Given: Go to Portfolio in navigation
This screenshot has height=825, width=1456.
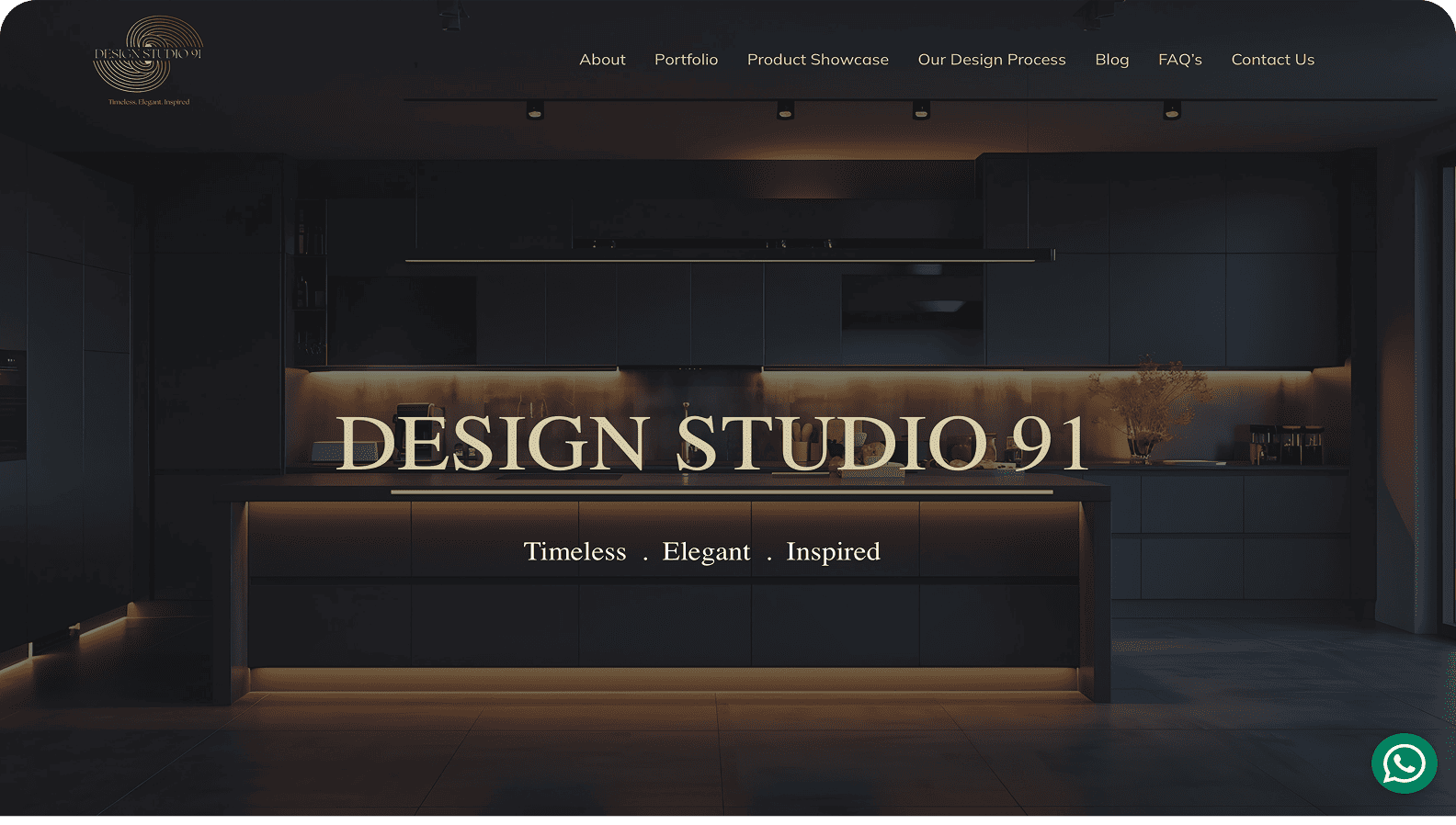Looking at the screenshot, I should pyautogui.click(x=686, y=60).
